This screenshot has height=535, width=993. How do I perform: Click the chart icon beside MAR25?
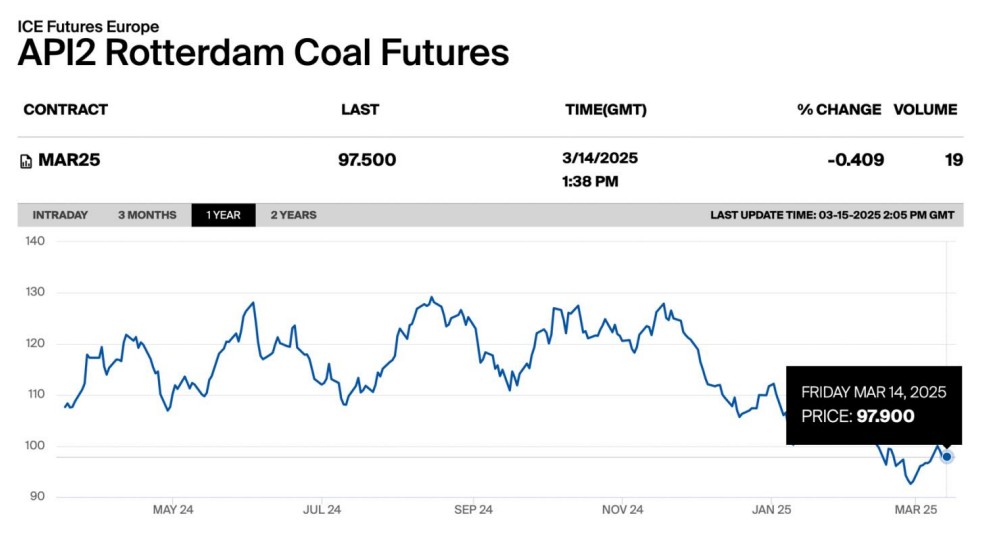(26, 161)
